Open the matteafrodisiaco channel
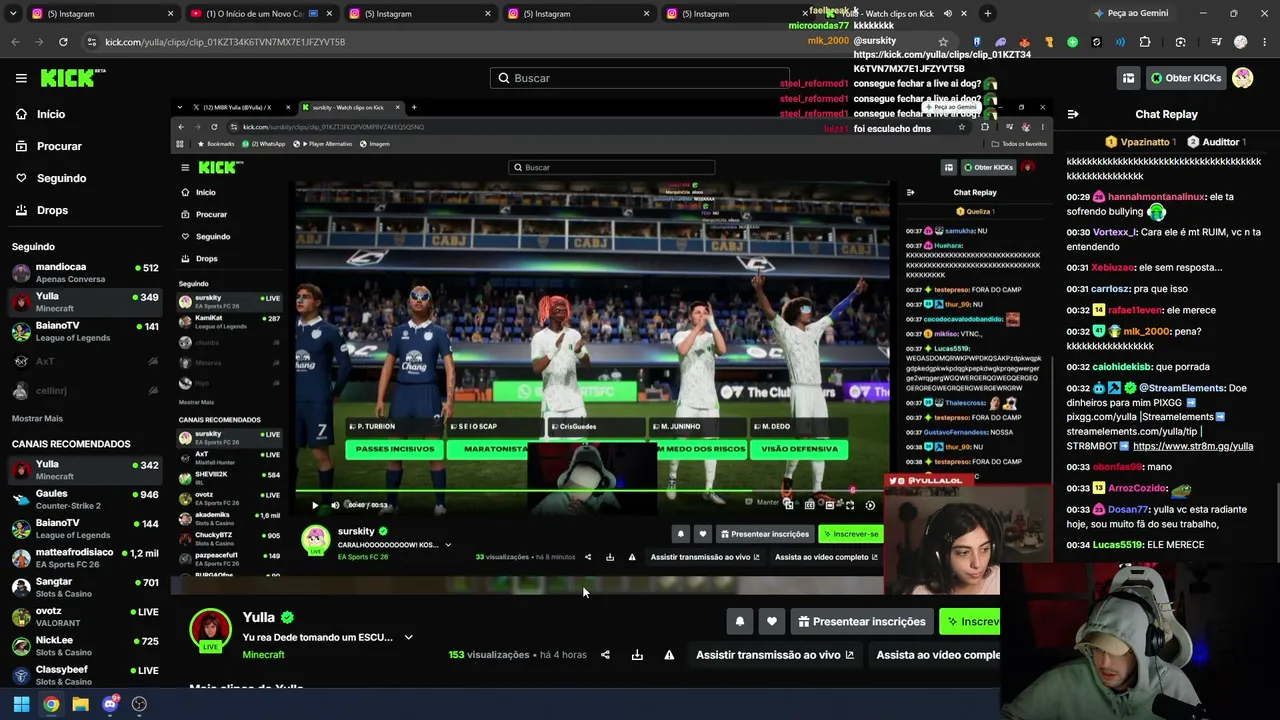 pos(85,558)
